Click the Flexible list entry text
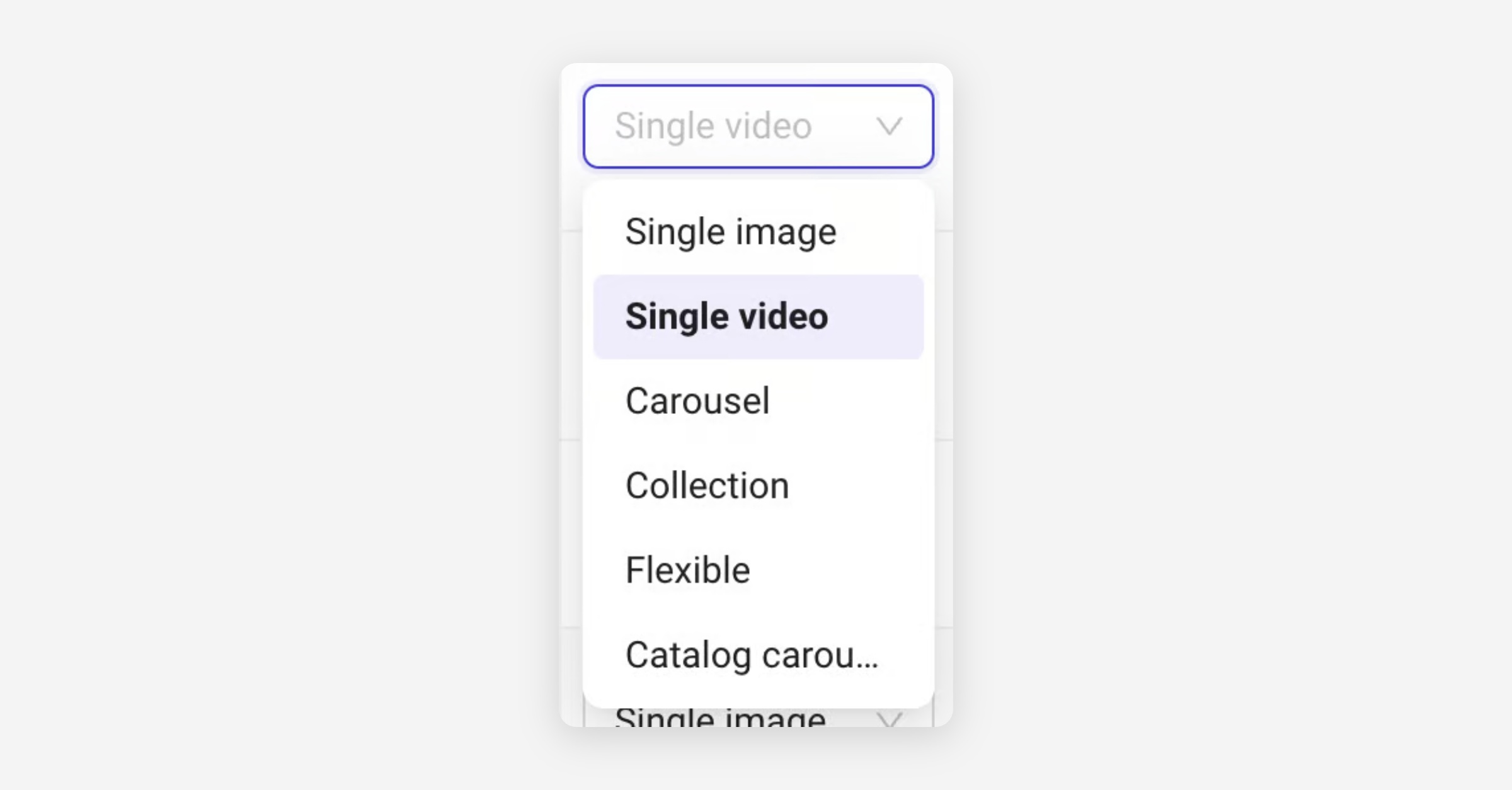 (x=687, y=570)
